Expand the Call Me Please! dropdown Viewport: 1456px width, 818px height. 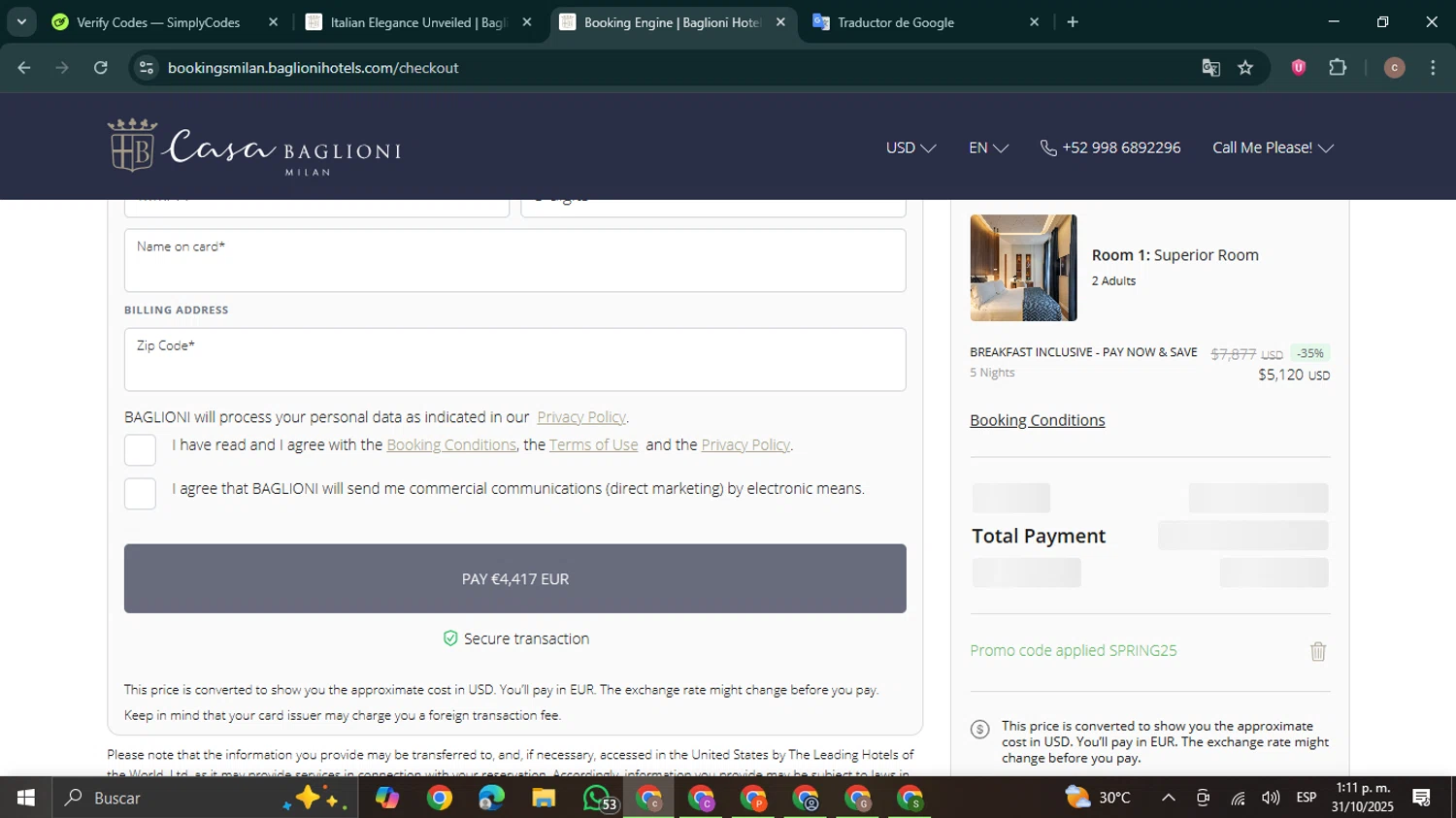click(1273, 147)
